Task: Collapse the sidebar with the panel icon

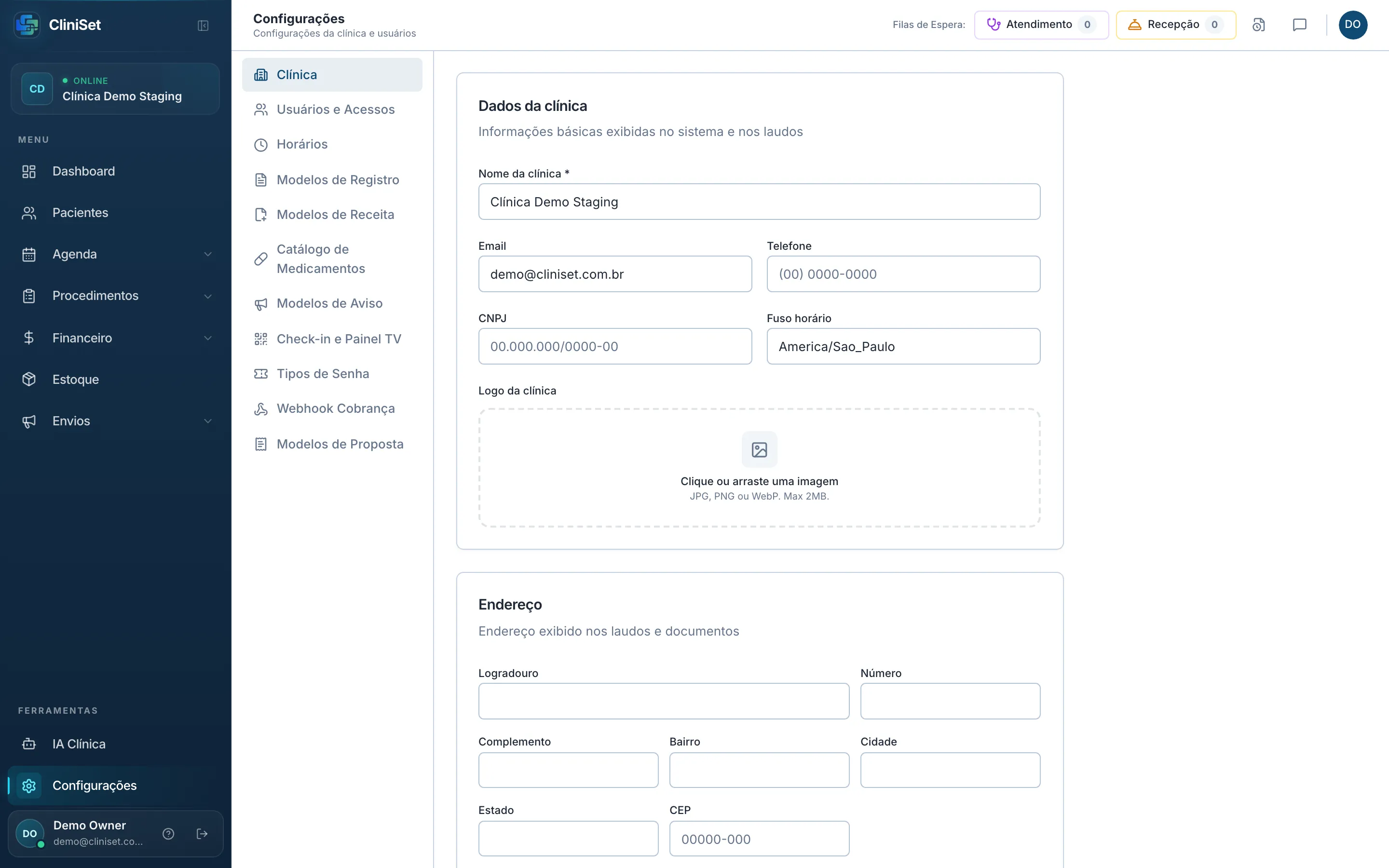Action: (x=203, y=25)
